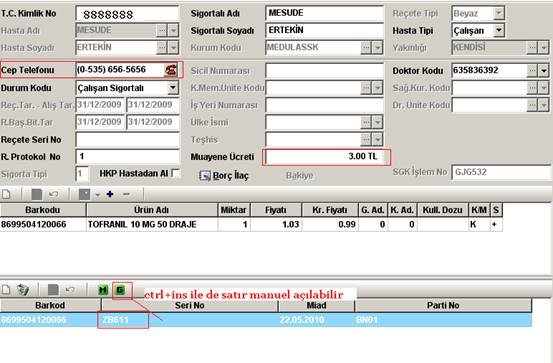Image resolution: width=553 pixels, height=363 pixels.
Task: Open Doktor Kodu lookup ellipsis button
Action: (x=532, y=71)
